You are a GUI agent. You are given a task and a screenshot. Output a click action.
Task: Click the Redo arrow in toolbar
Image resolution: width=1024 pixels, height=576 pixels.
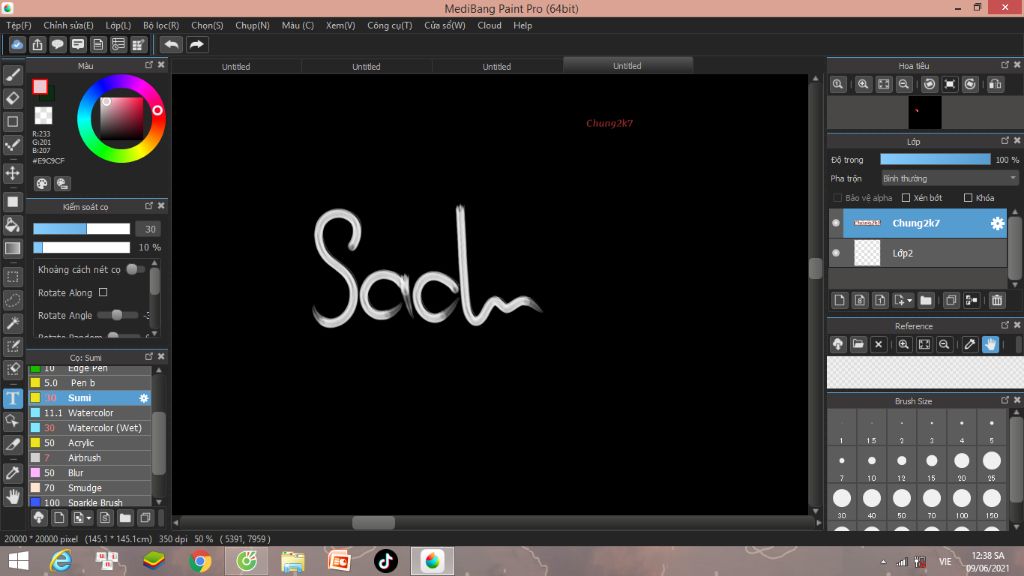pyautogui.click(x=197, y=44)
